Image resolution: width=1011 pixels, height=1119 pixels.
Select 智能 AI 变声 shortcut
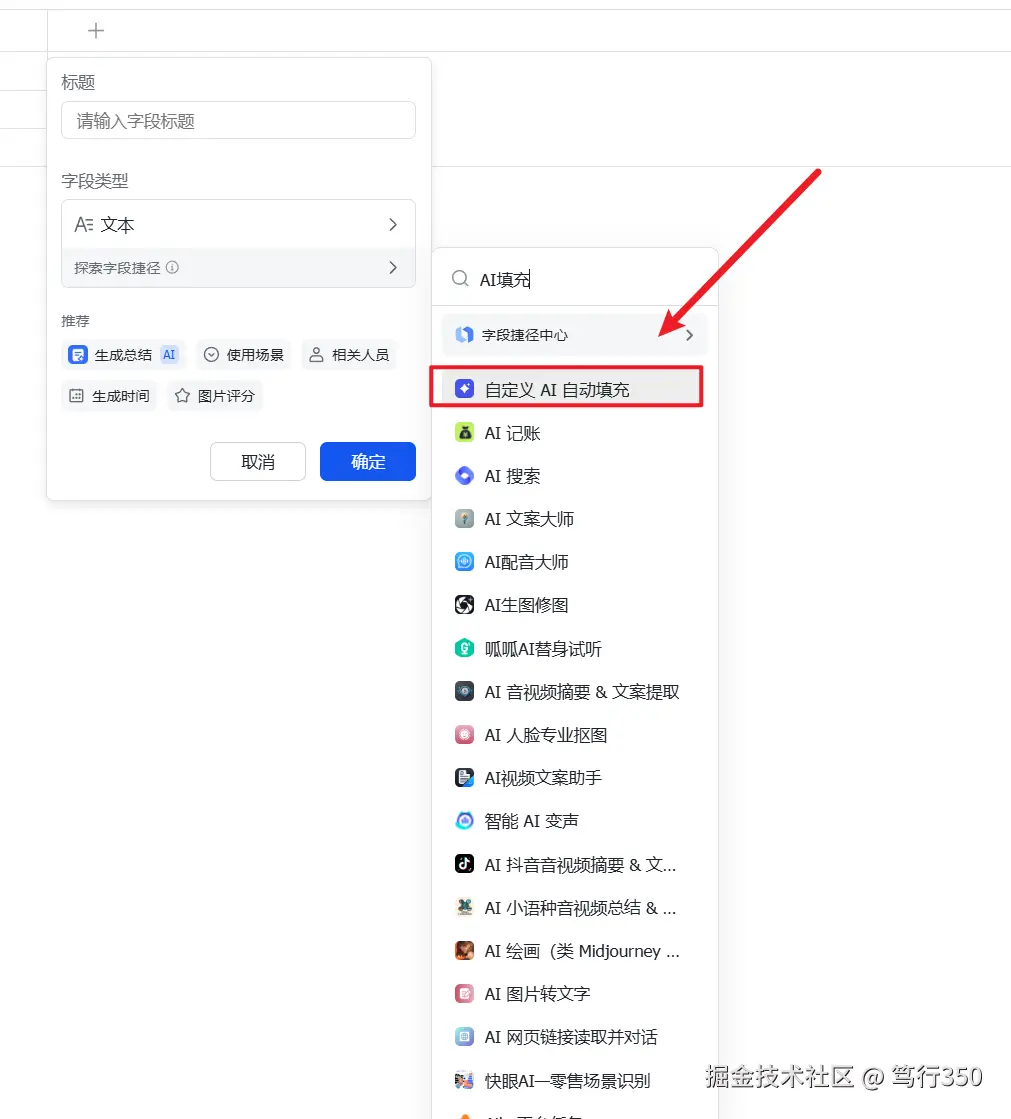[x=574, y=821]
